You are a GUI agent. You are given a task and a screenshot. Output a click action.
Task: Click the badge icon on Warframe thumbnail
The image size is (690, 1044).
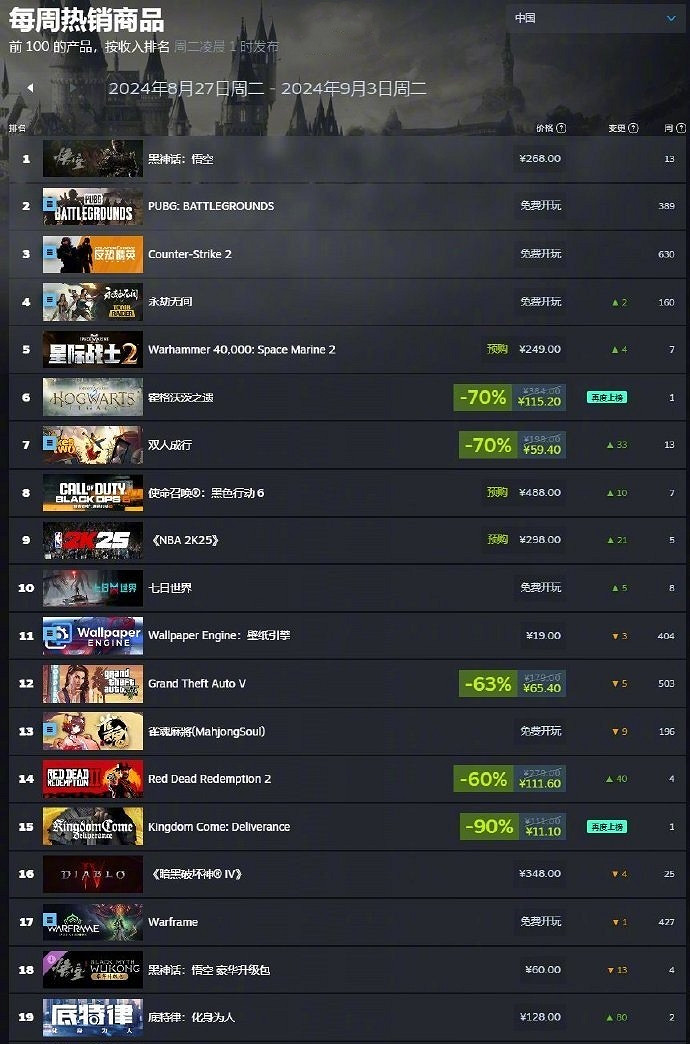(50, 918)
